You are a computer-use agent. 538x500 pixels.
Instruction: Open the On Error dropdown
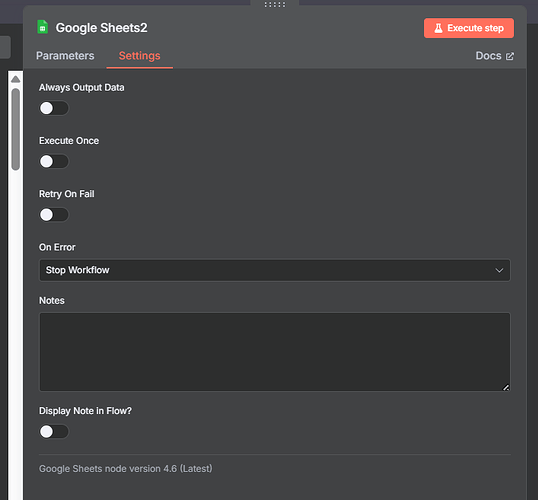(274, 270)
